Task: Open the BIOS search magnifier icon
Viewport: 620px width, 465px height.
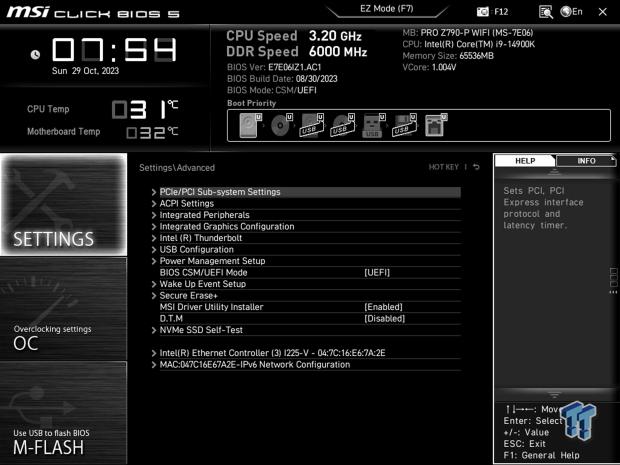Action: coord(546,12)
